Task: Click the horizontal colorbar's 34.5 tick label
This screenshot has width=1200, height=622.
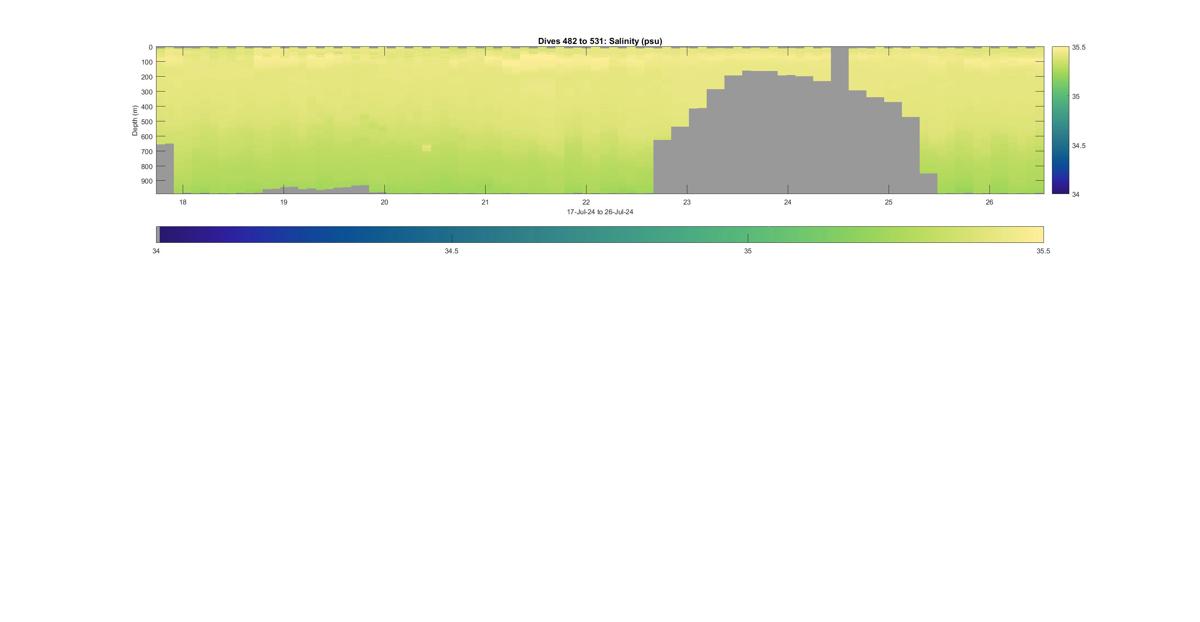Action: click(452, 251)
